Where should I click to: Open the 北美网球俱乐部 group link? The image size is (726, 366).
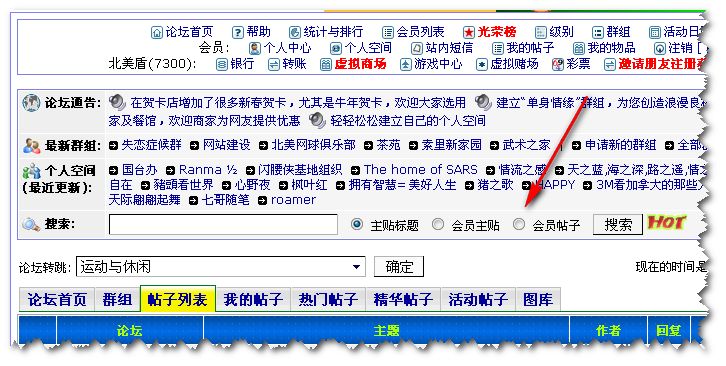point(313,145)
